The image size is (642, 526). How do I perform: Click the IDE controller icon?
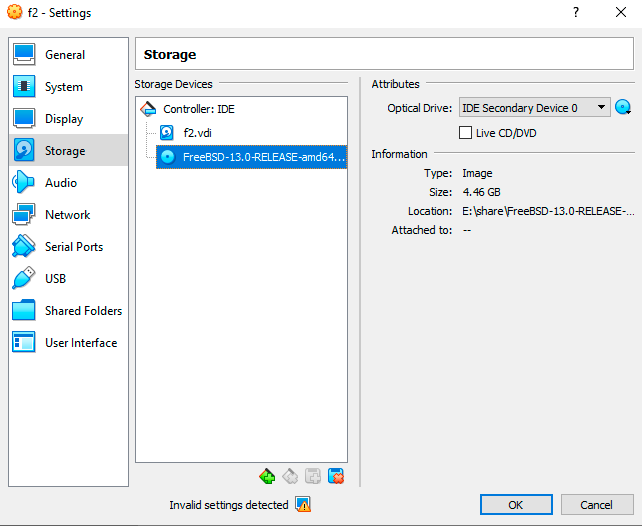coord(148,109)
